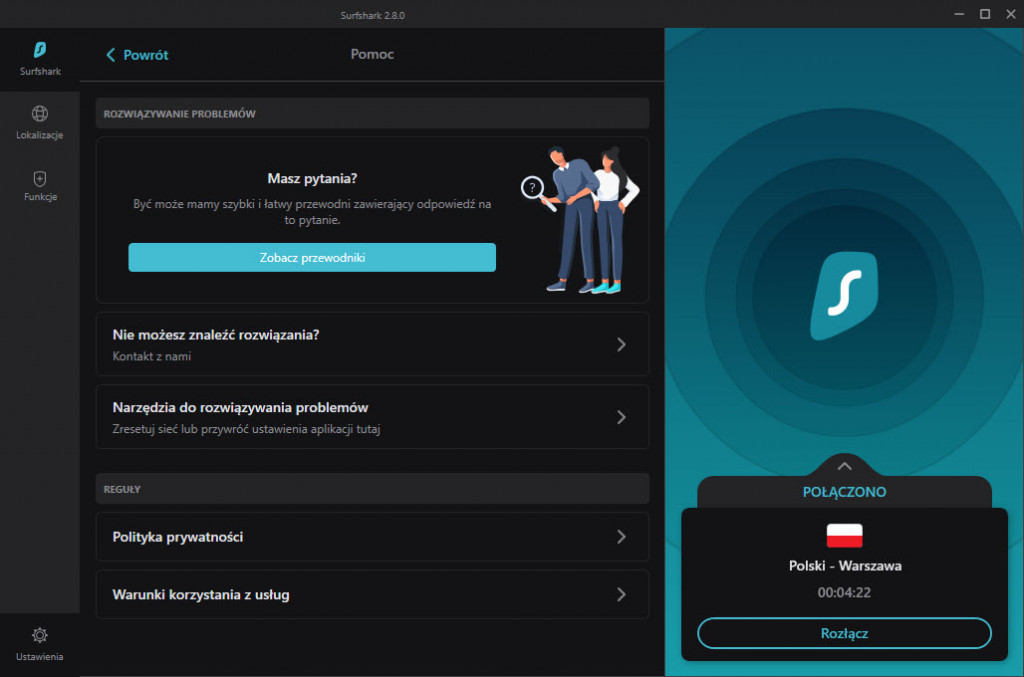Click the Poland flag icon
Viewport: 1024px width, 677px height.
click(844, 535)
